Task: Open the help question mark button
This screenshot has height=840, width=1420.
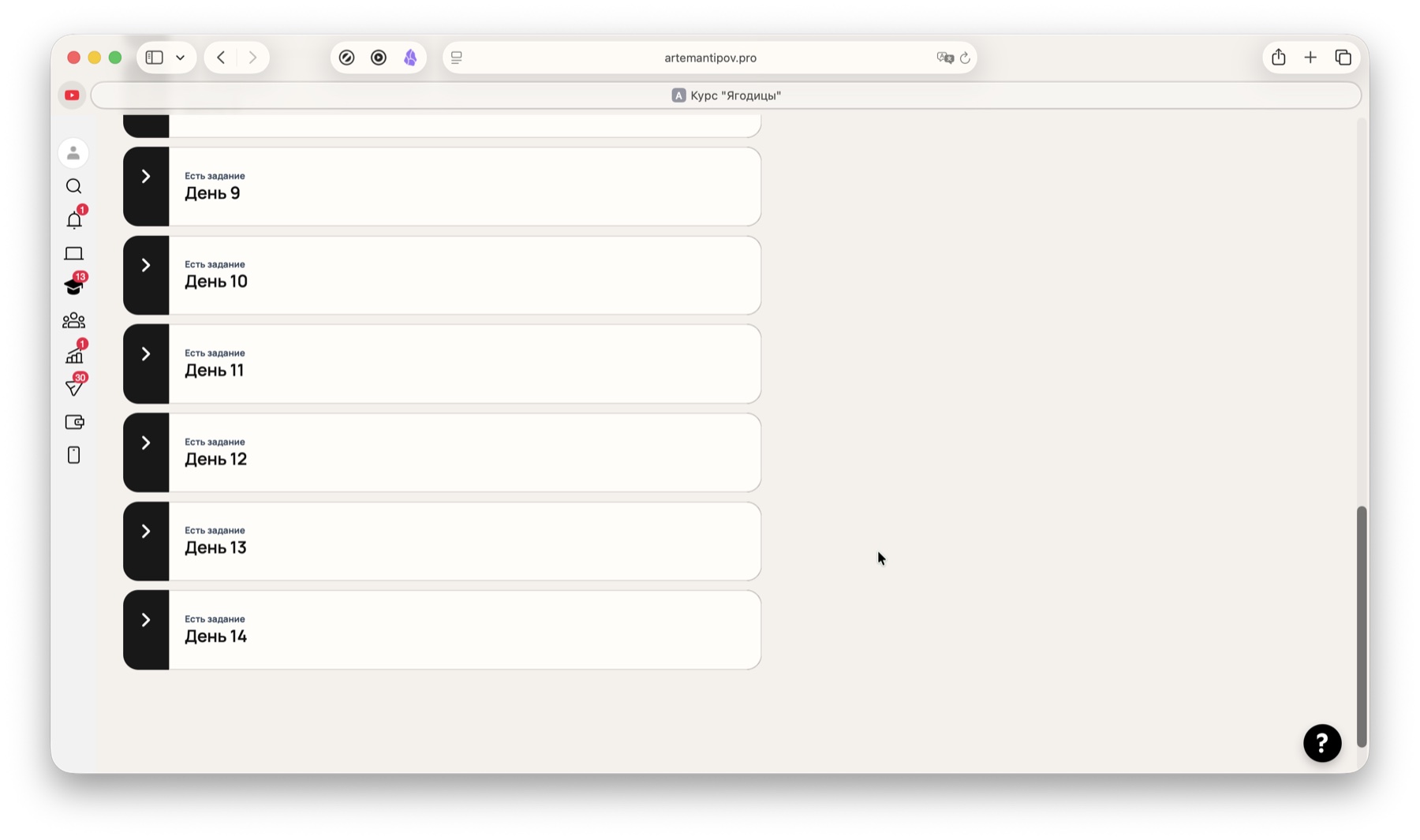Action: pos(1322,743)
